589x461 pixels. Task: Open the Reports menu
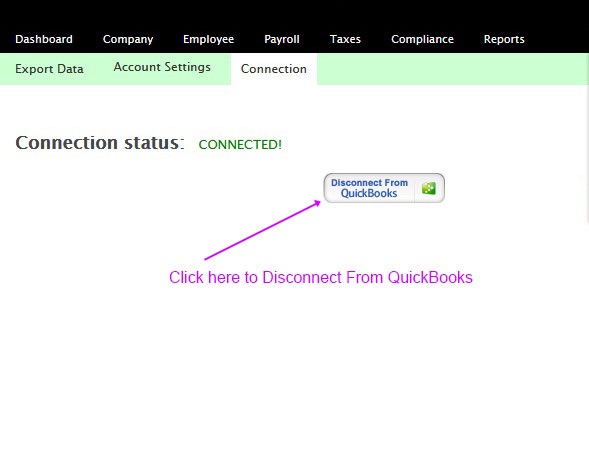(504, 39)
